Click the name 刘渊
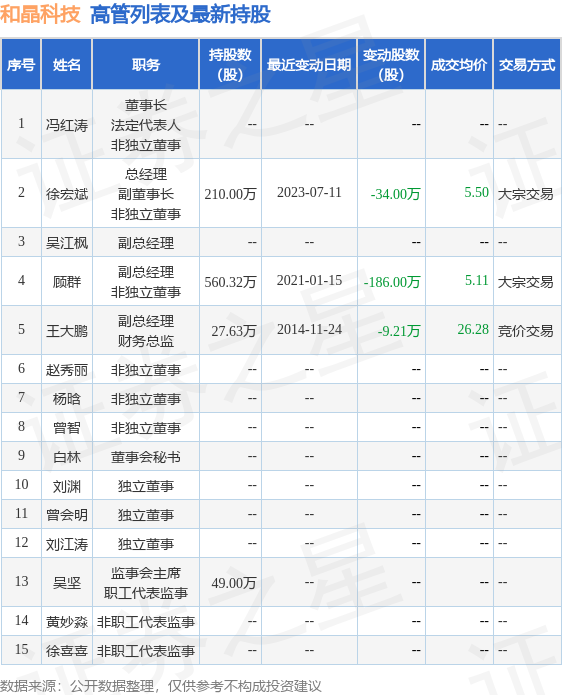 [67, 486]
